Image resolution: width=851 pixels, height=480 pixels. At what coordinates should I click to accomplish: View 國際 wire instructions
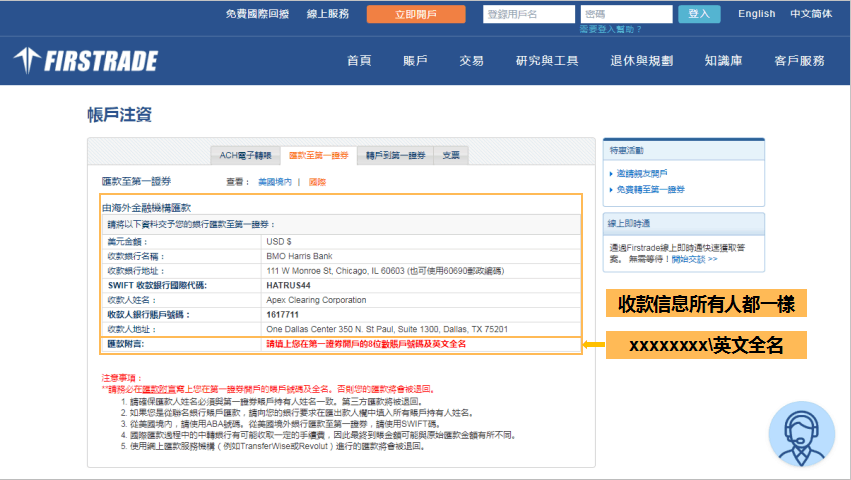point(317,182)
